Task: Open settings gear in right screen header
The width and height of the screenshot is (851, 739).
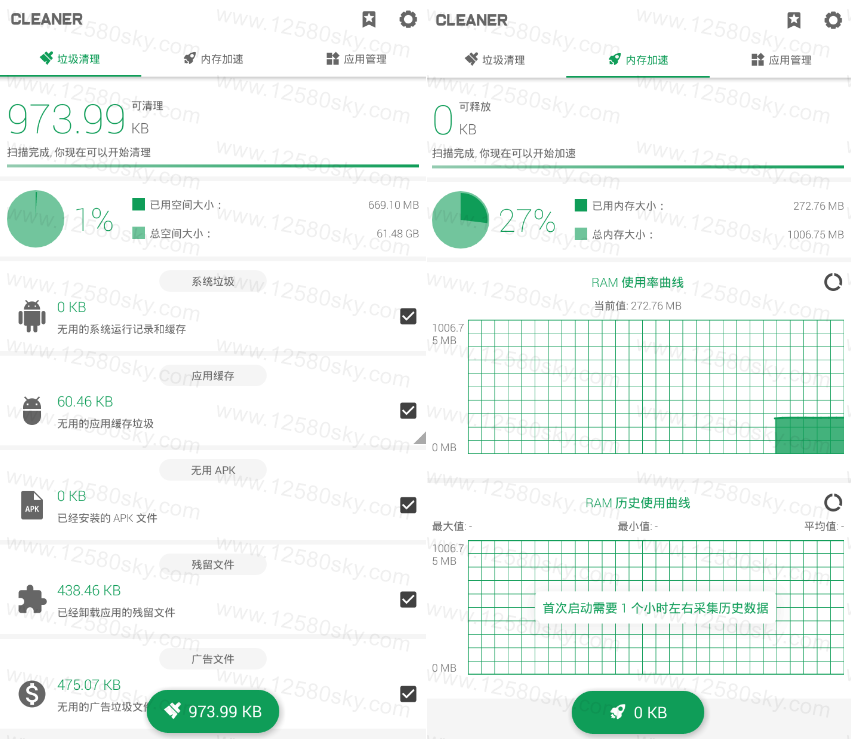Action: (x=832, y=19)
